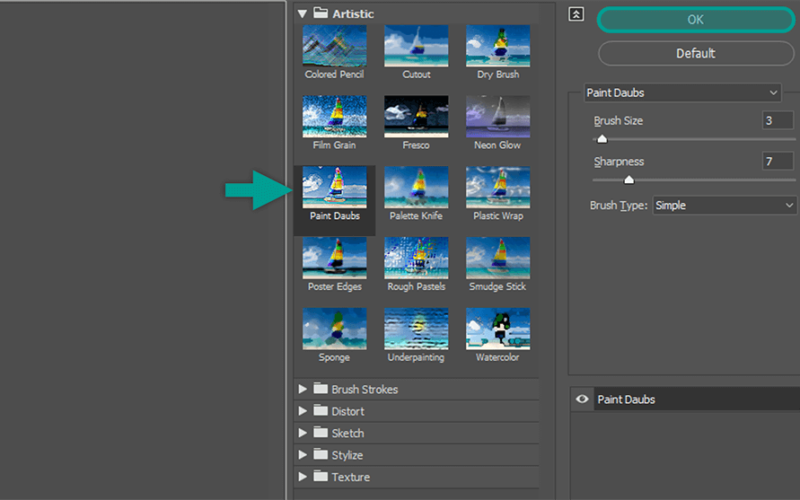Pick the Underpainting filter thumbnail
Image resolution: width=800 pixels, height=500 pixels.
(x=416, y=329)
